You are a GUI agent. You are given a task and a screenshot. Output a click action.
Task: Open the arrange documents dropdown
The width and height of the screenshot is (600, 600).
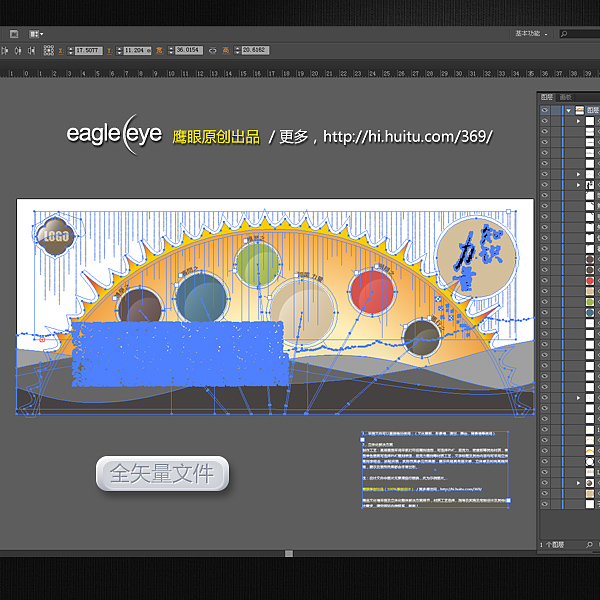pos(36,34)
